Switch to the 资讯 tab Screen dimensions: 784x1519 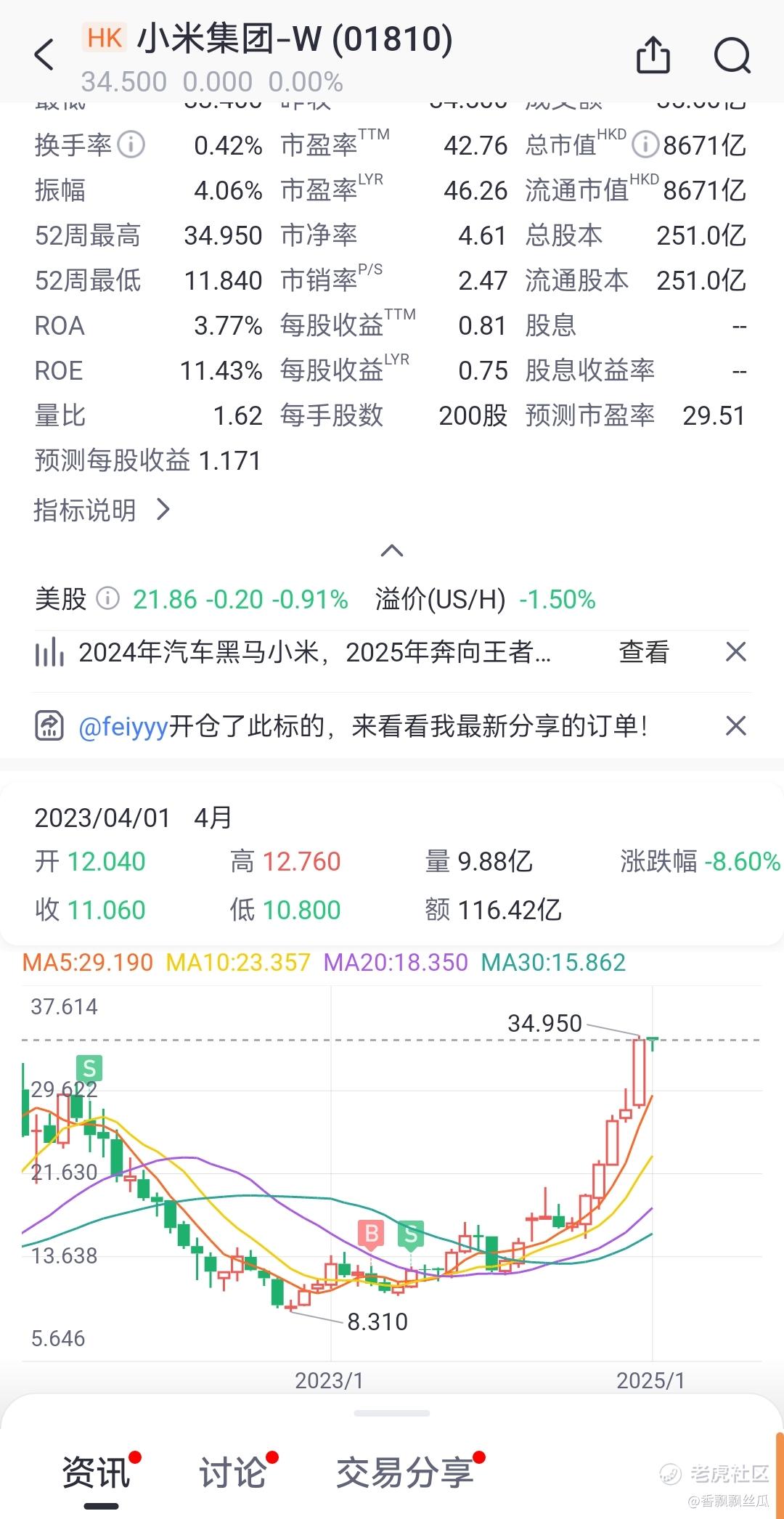[x=97, y=1473]
